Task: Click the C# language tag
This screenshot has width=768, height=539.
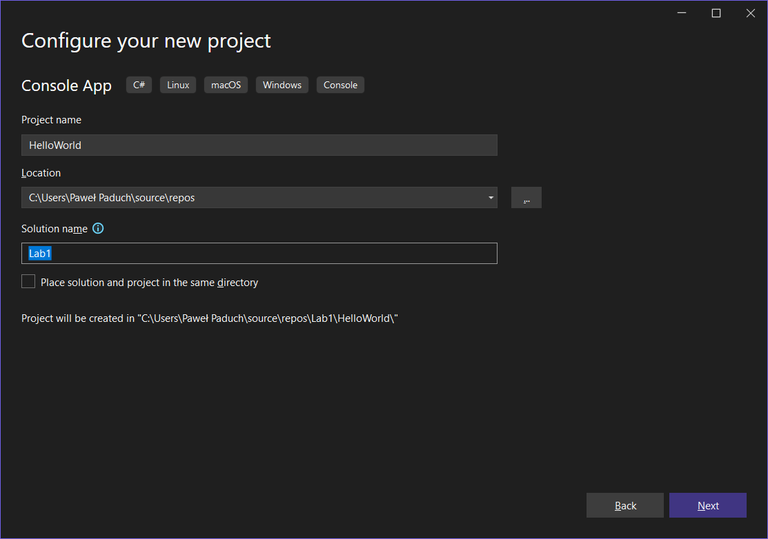Action: [x=139, y=85]
